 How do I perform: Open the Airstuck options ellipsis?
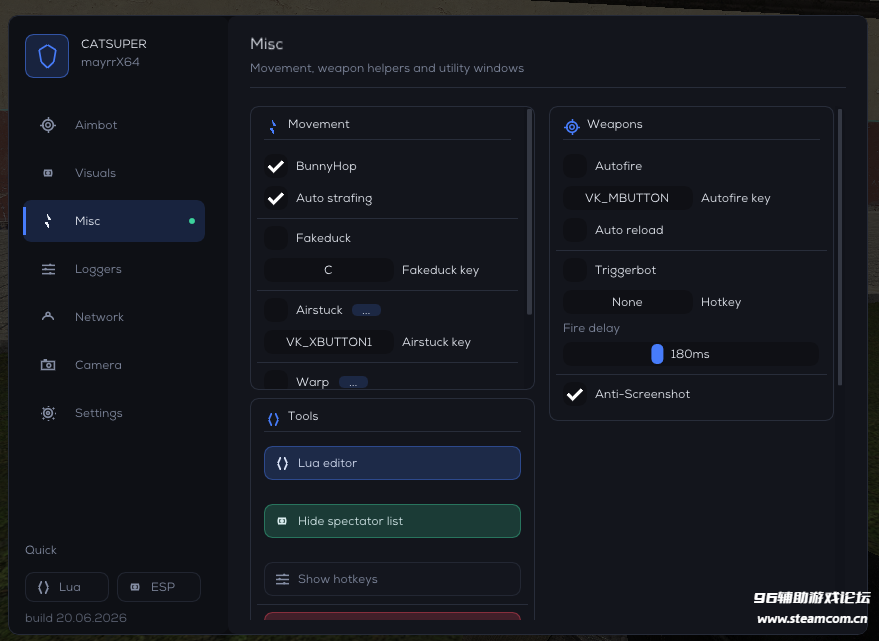click(366, 310)
